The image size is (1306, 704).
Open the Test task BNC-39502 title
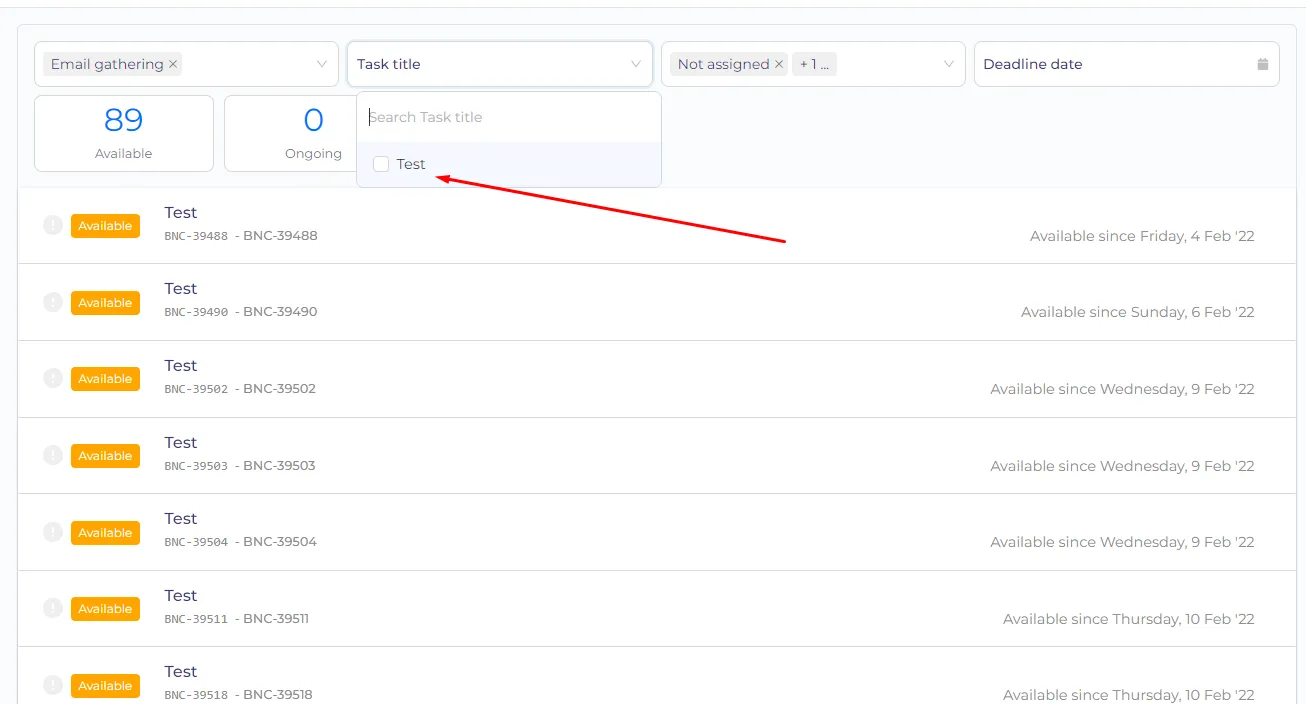point(181,365)
